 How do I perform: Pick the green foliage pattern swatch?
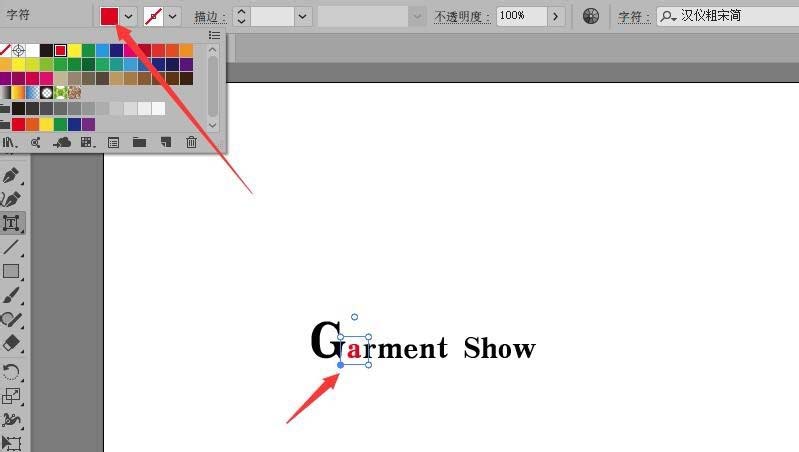pyautogui.click(x=61, y=92)
